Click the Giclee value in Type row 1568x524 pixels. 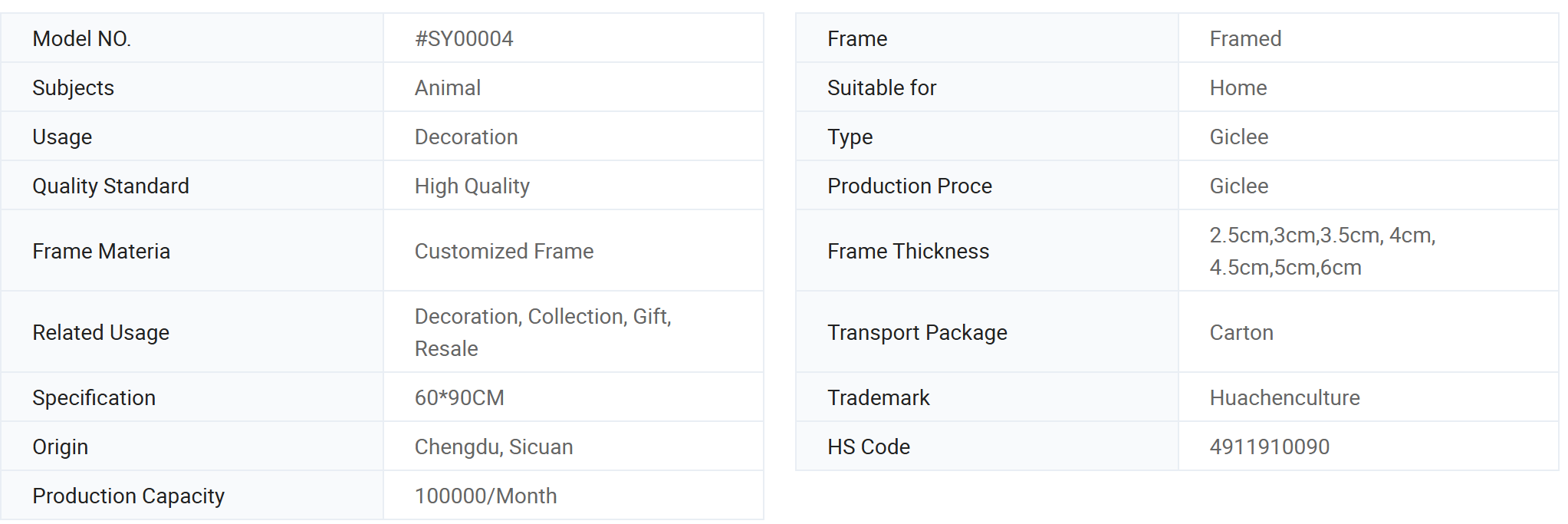pyautogui.click(x=1239, y=137)
